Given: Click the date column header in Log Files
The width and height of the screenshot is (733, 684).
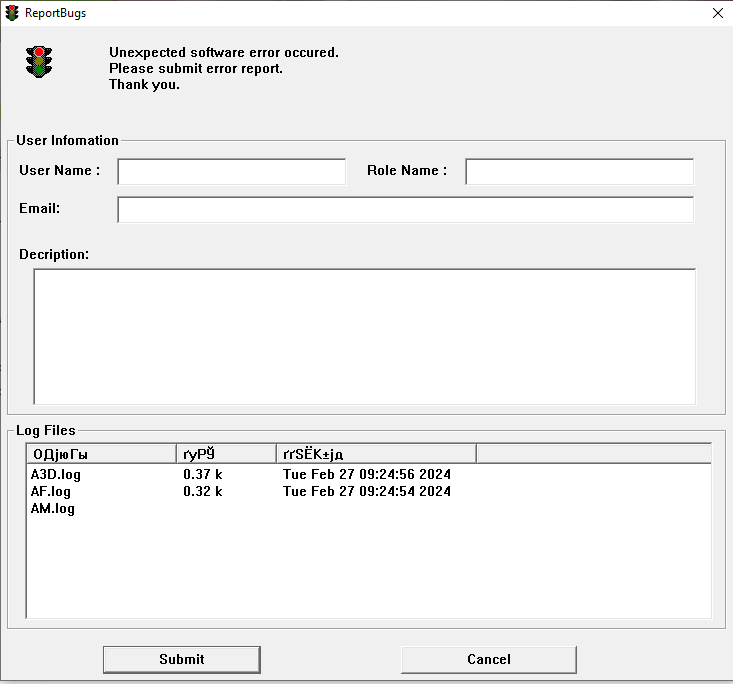Looking at the screenshot, I should [375, 454].
